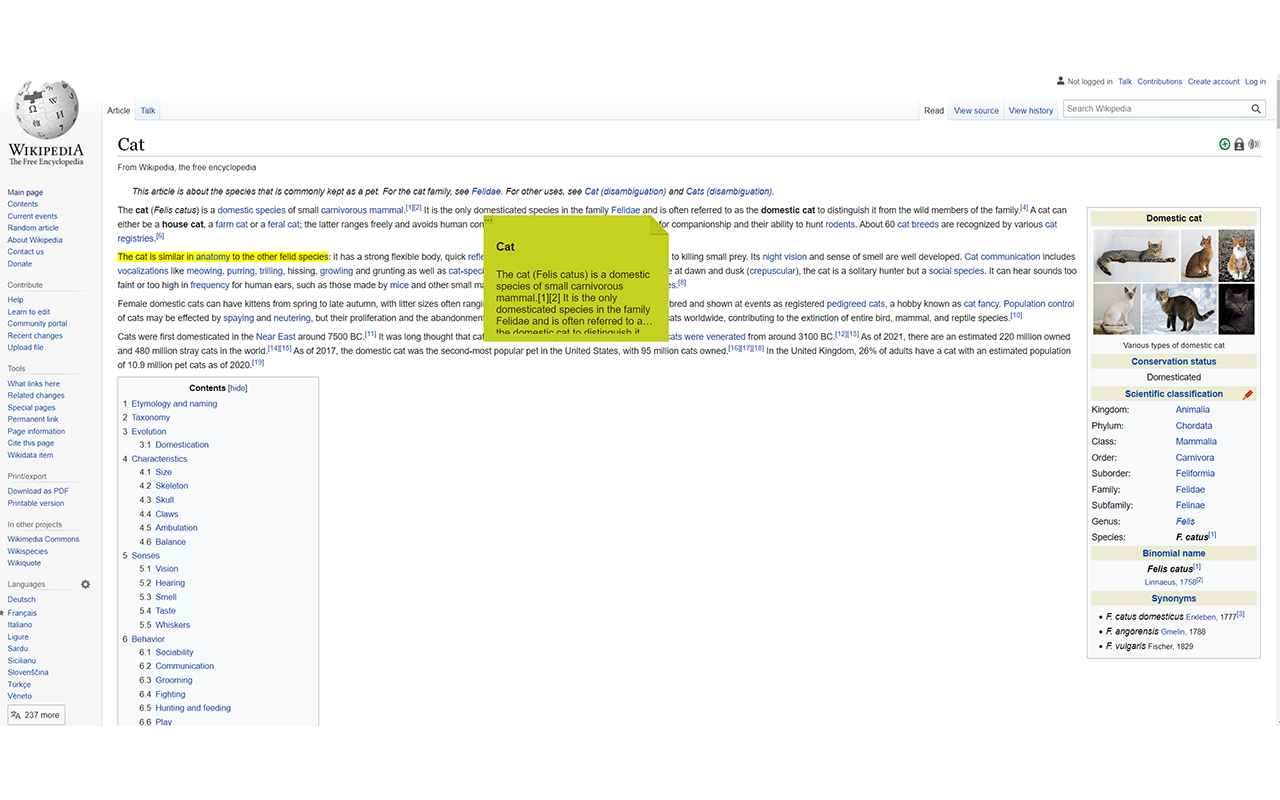Open user Talk link in header
The width and height of the screenshot is (1280, 800).
tap(1125, 82)
